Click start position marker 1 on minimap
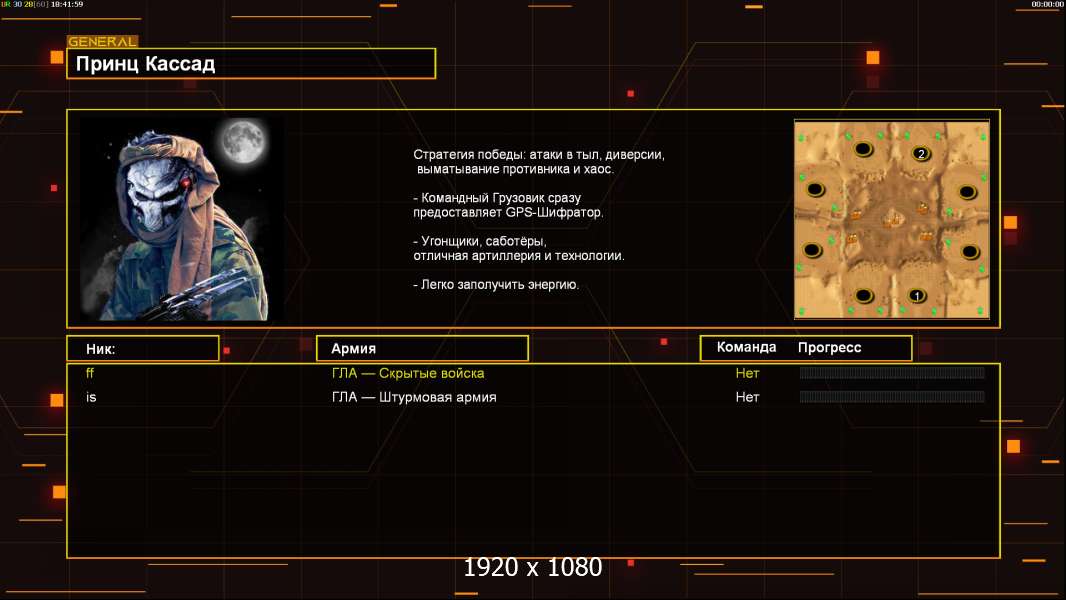The width and height of the screenshot is (1066, 600). click(917, 296)
